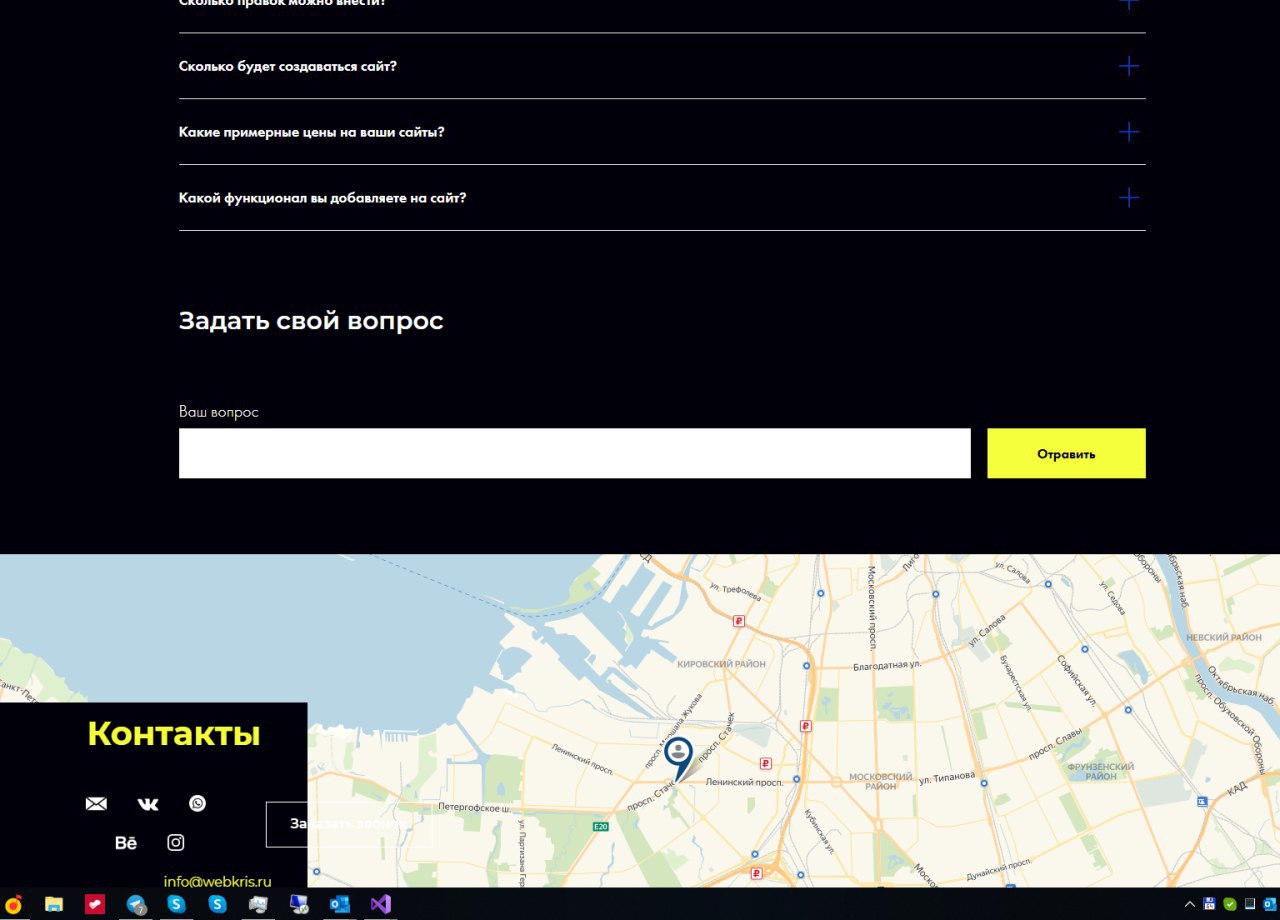The height and width of the screenshot is (920, 1280).
Task: Focus the "Ваш вопрос" input field
Action: tap(575, 453)
